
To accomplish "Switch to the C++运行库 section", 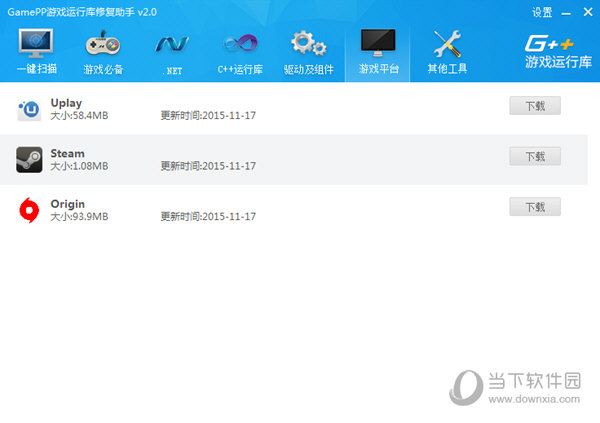I will click(240, 53).
